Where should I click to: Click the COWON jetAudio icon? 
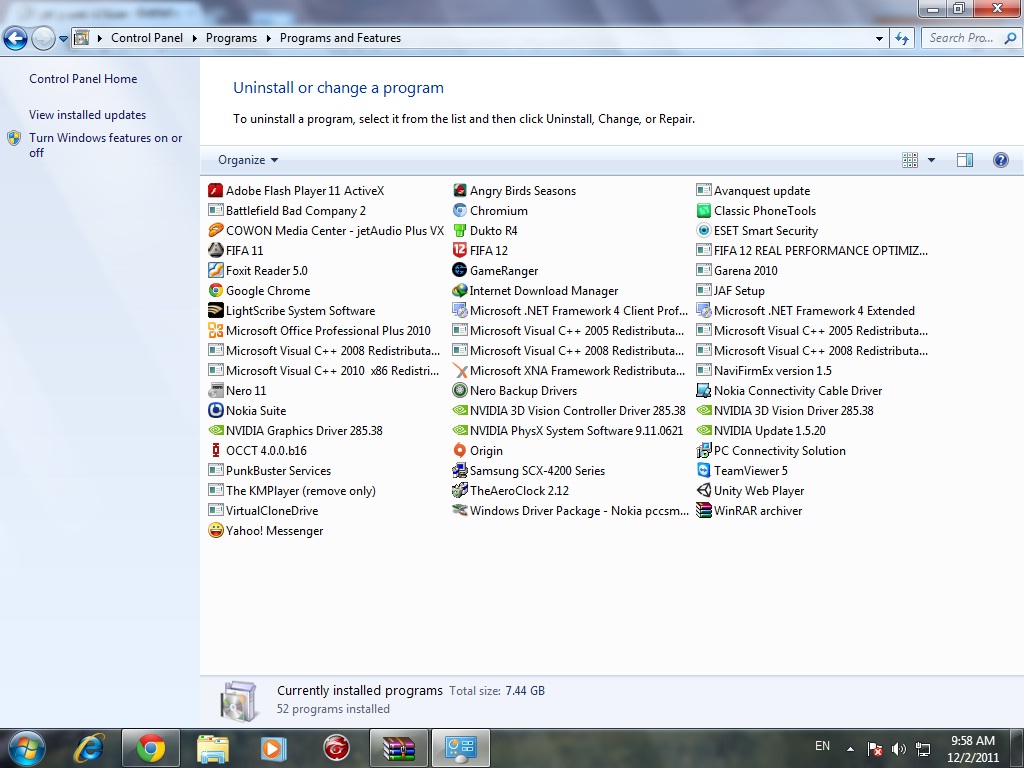[x=216, y=231]
